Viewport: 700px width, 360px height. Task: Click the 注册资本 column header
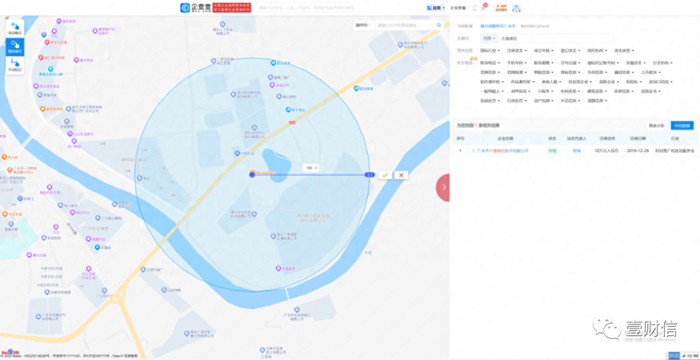coord(607,139)
